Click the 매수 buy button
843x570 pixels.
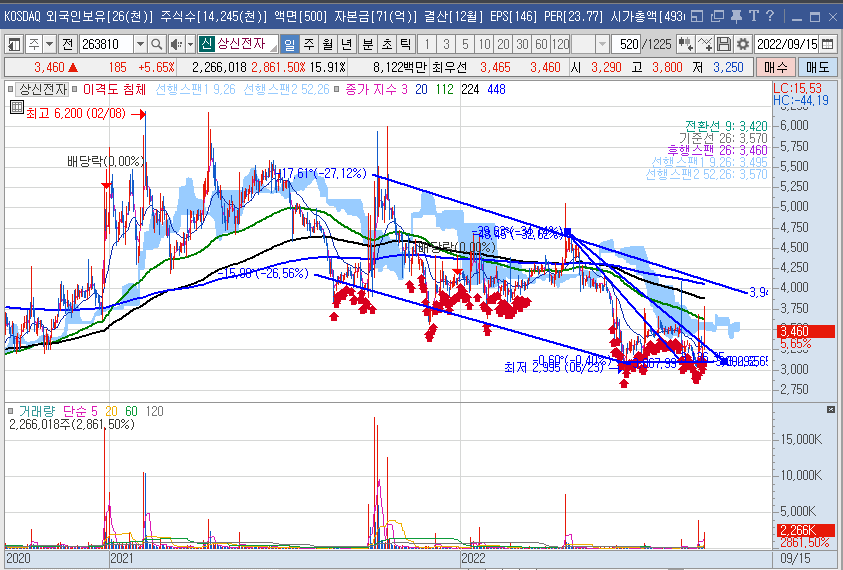(x=776, y=67)
